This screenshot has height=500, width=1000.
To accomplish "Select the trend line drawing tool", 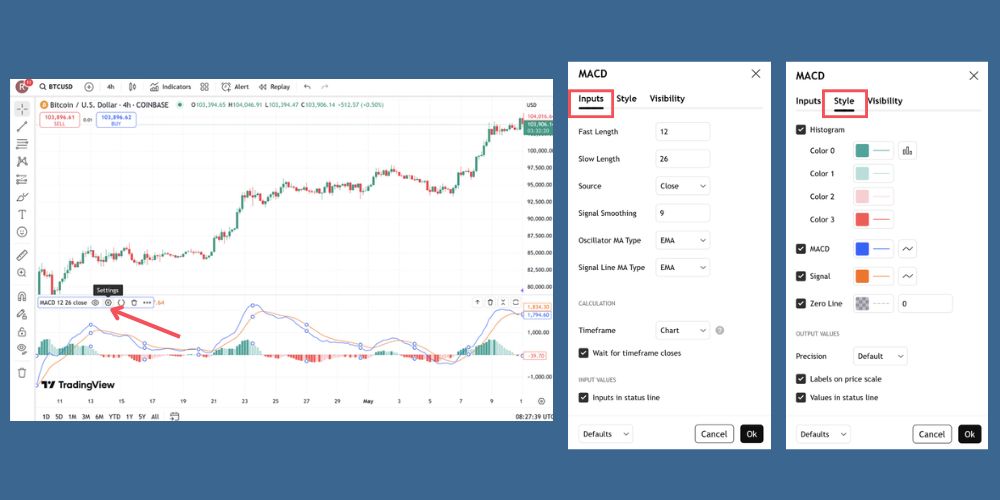I will [22, 126].
